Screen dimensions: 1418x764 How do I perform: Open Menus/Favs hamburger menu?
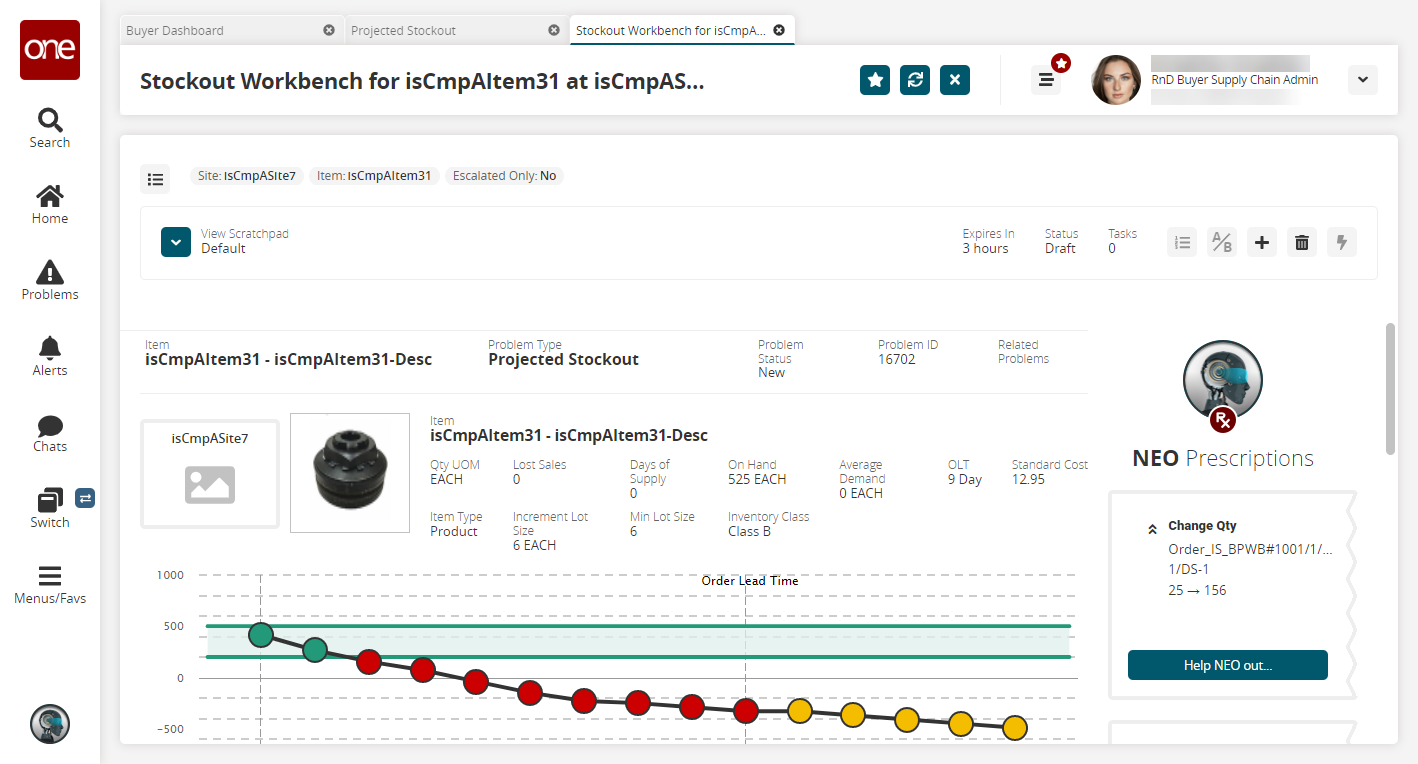pyautogui.click(x=50, y=584)
